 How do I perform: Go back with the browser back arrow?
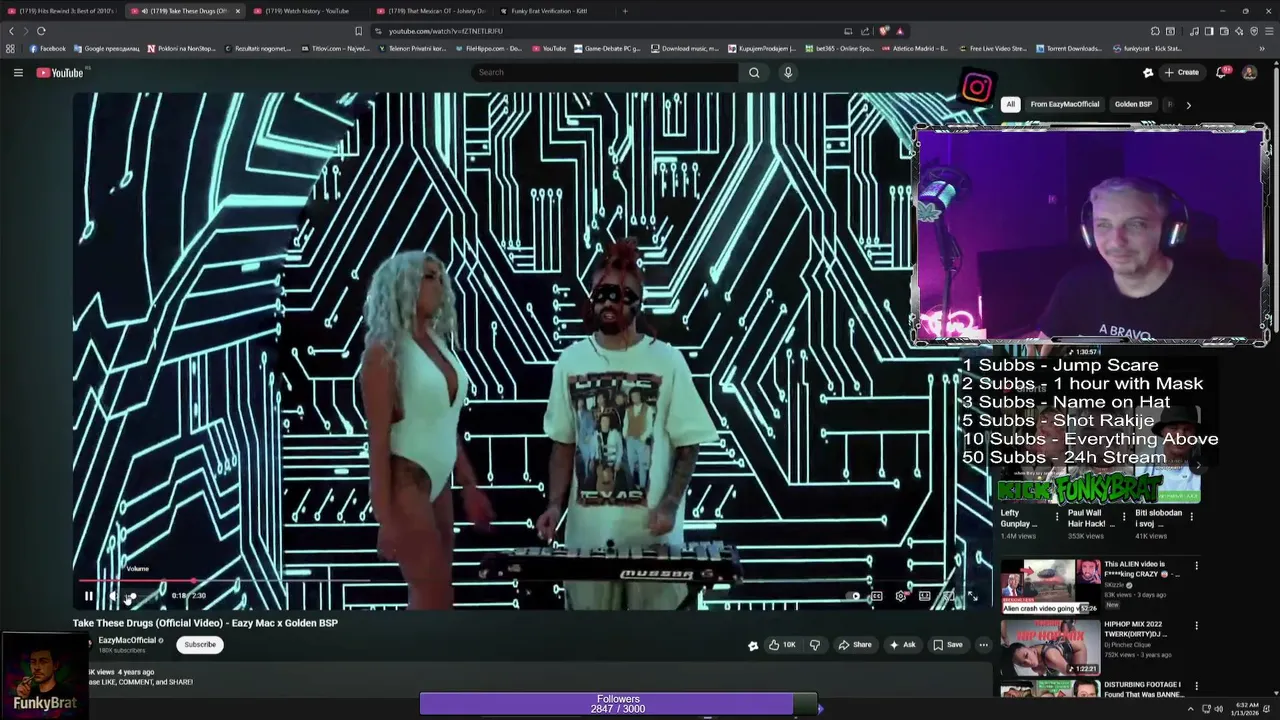12,31
